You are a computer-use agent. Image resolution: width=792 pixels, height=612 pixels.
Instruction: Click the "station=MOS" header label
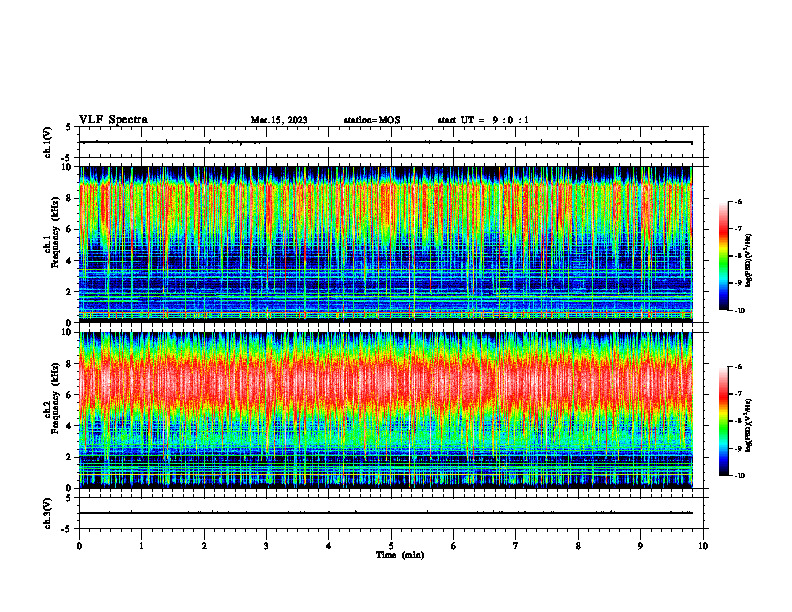372,120
